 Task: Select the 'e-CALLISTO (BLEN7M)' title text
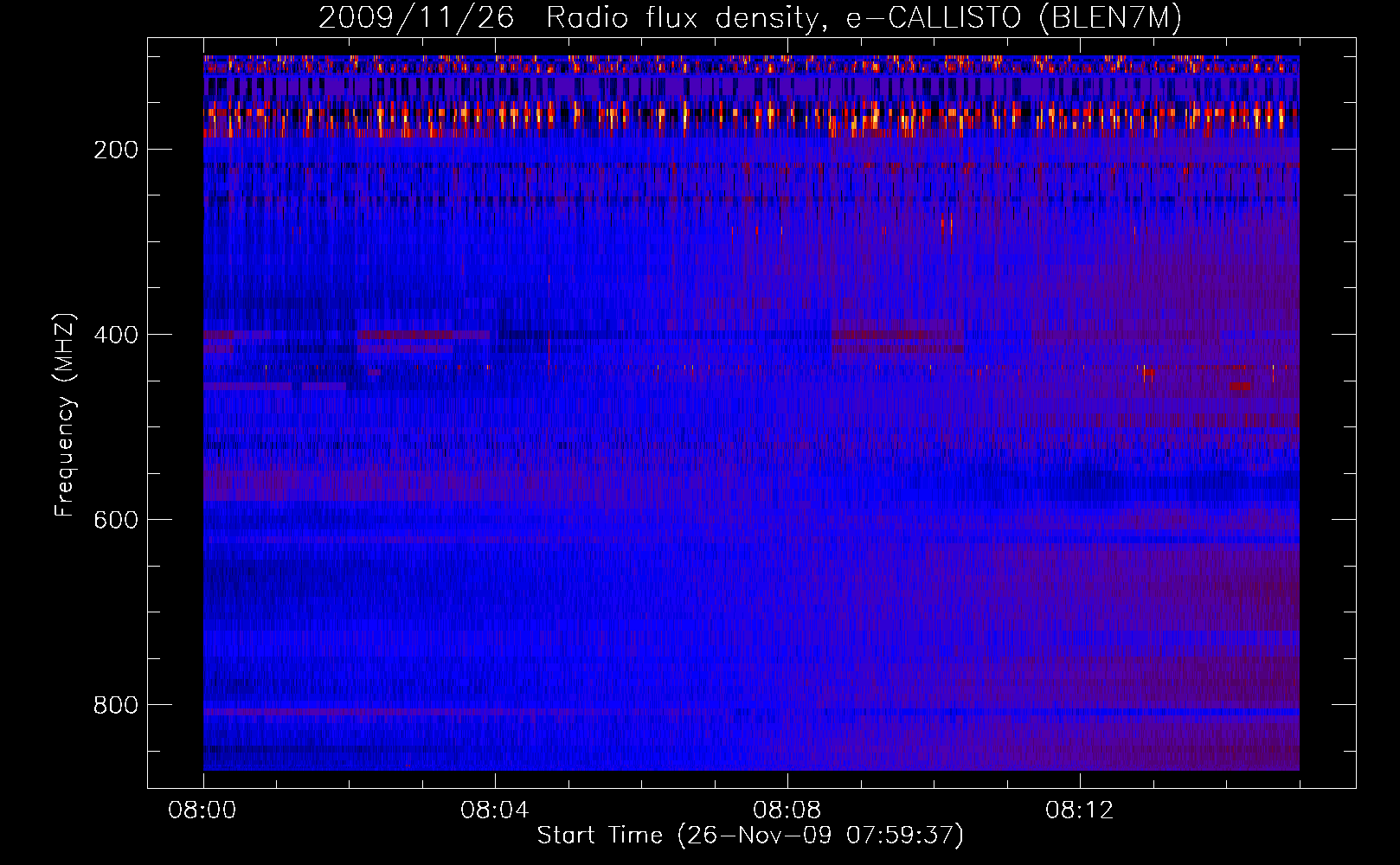[x=1014, y=18]
